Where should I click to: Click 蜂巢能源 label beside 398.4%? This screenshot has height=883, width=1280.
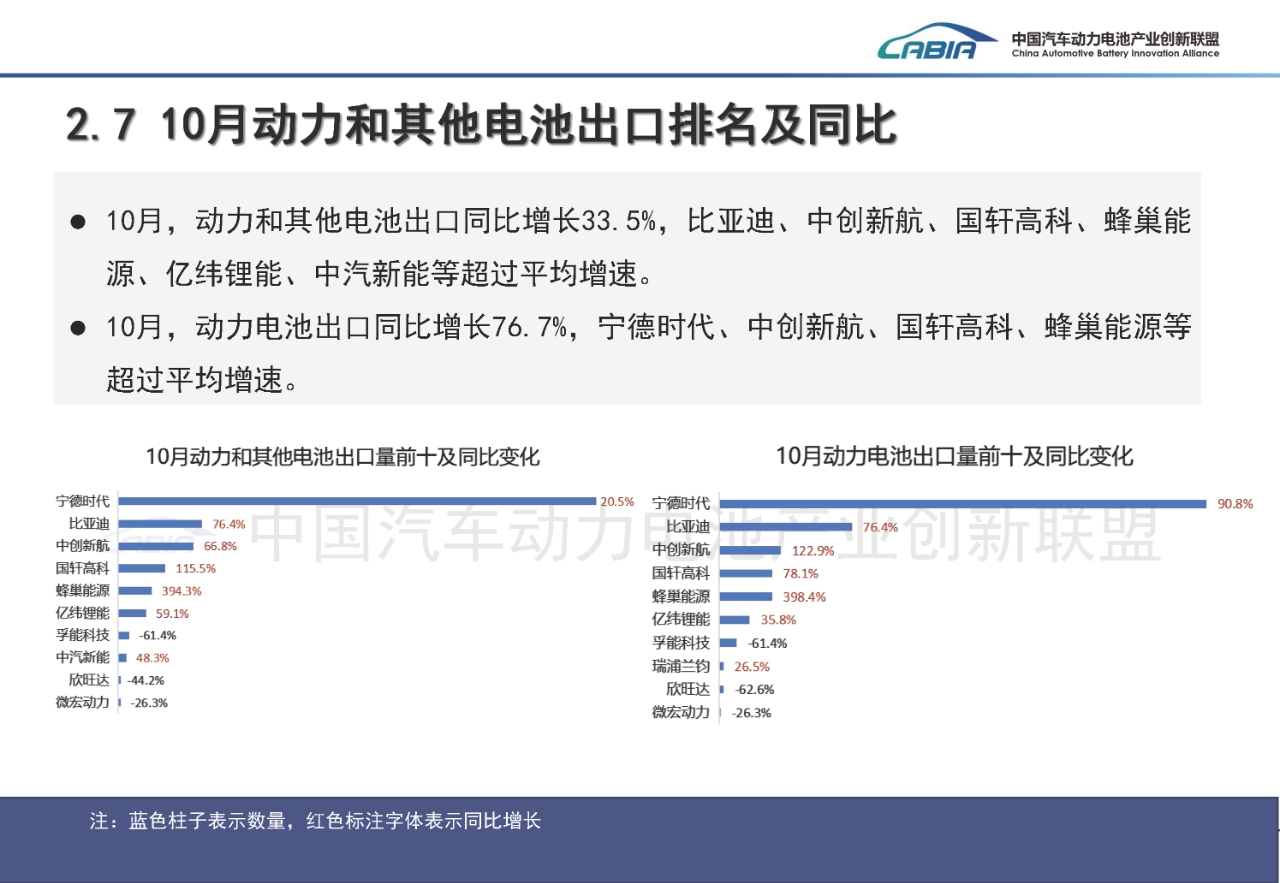pos(681,597)
